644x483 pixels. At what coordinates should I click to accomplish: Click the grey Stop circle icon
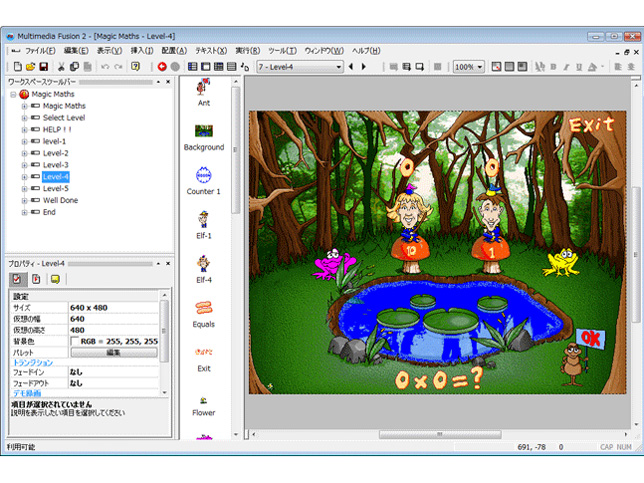(x=175, y=67)
